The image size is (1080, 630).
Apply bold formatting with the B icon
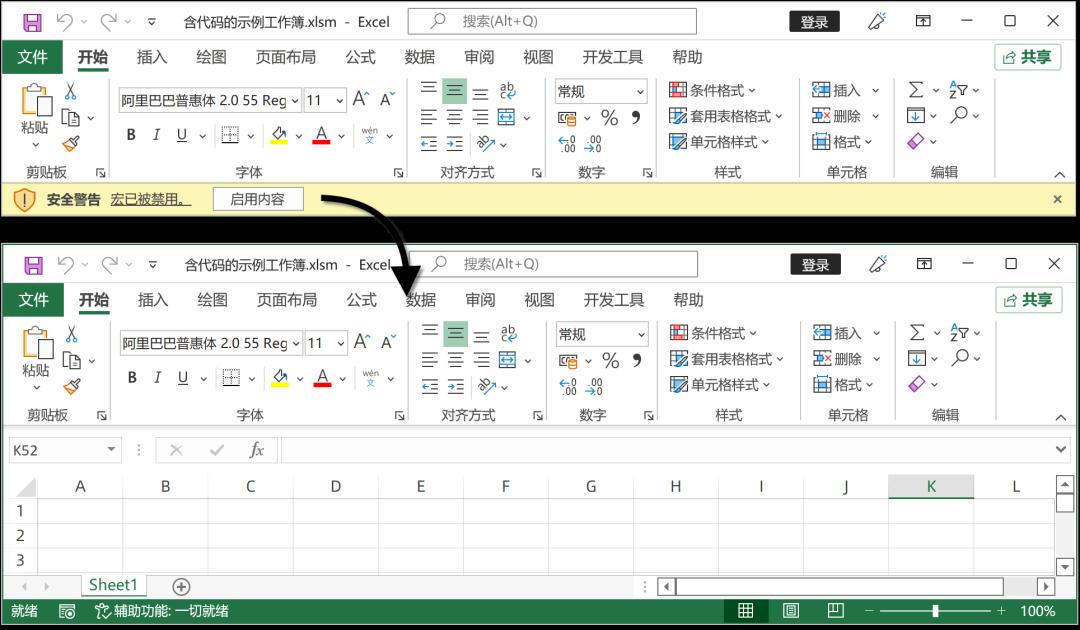tap(131, 377)
